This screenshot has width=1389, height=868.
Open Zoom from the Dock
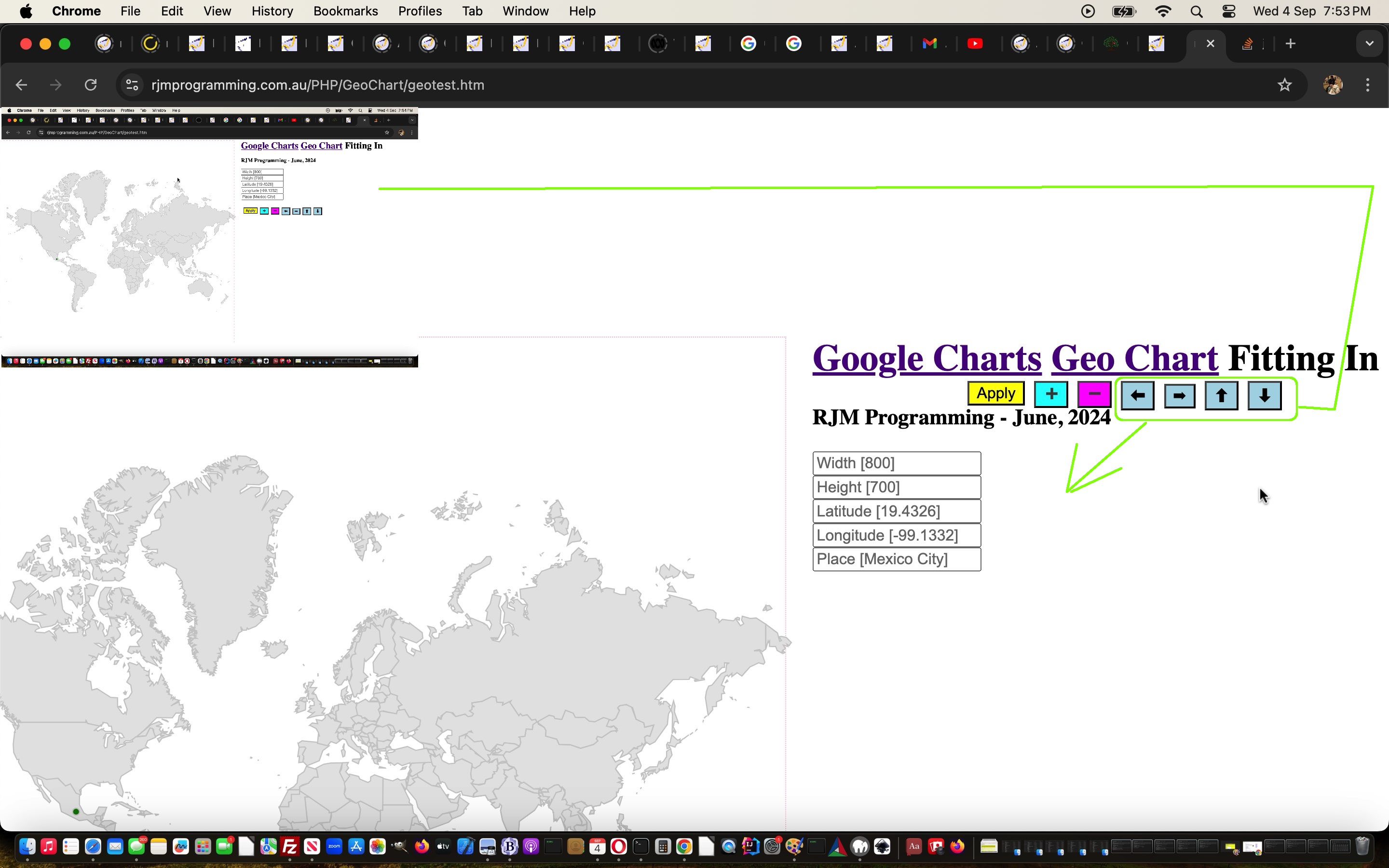pyautogui.click(x=334, y=846)
